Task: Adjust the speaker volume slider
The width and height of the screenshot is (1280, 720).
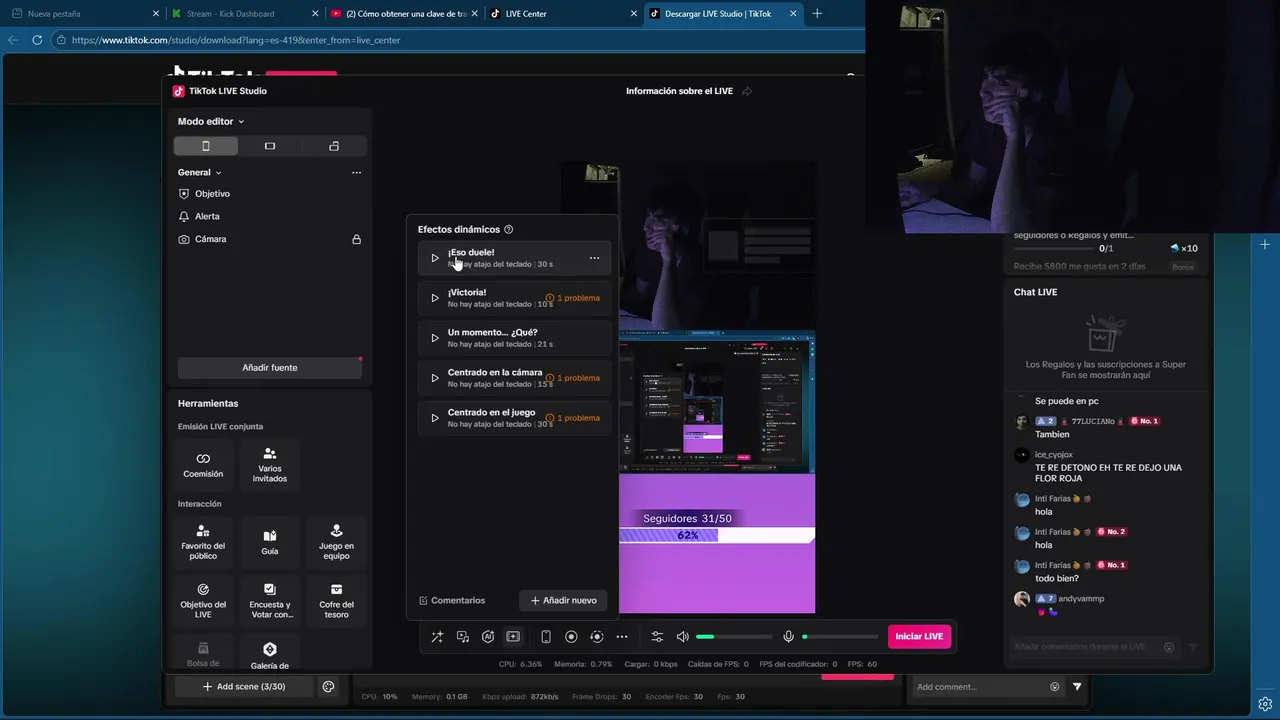Action: click(x=734, y=637)
